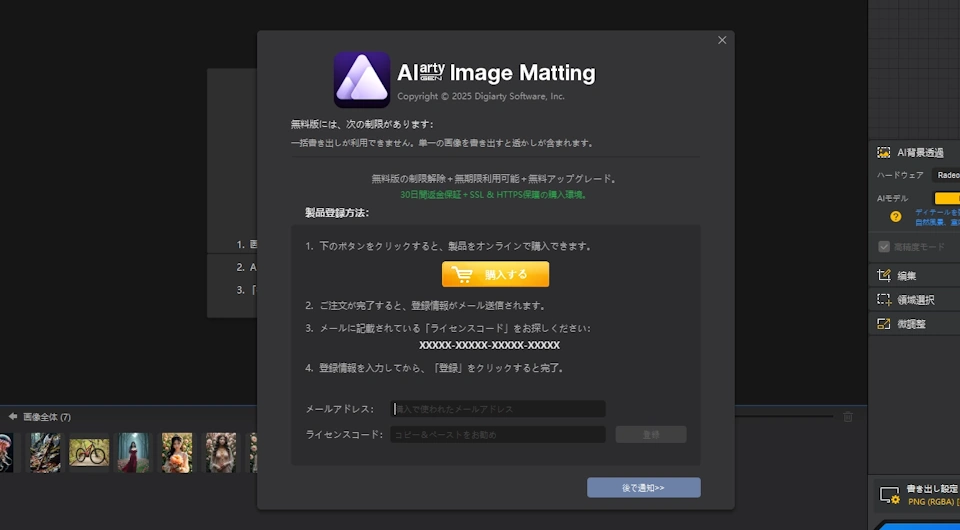Click the green 30日間返金保証 guarantee text
Viewport: 960px width, 530px height.
[x=493, y=195]
